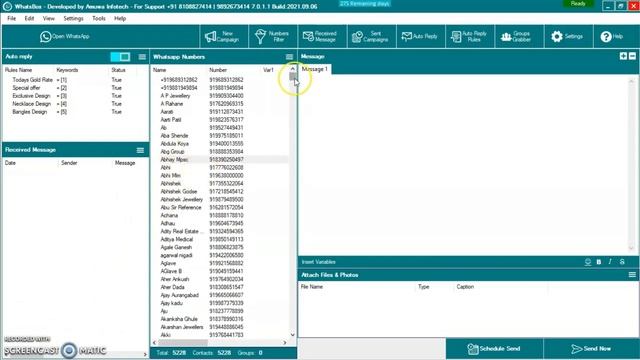The width and height of the screenshot is (640, 360).
Task: Click the numbers list scrollbar thumb
Action: pyautogui.click(x=293, y=77)
